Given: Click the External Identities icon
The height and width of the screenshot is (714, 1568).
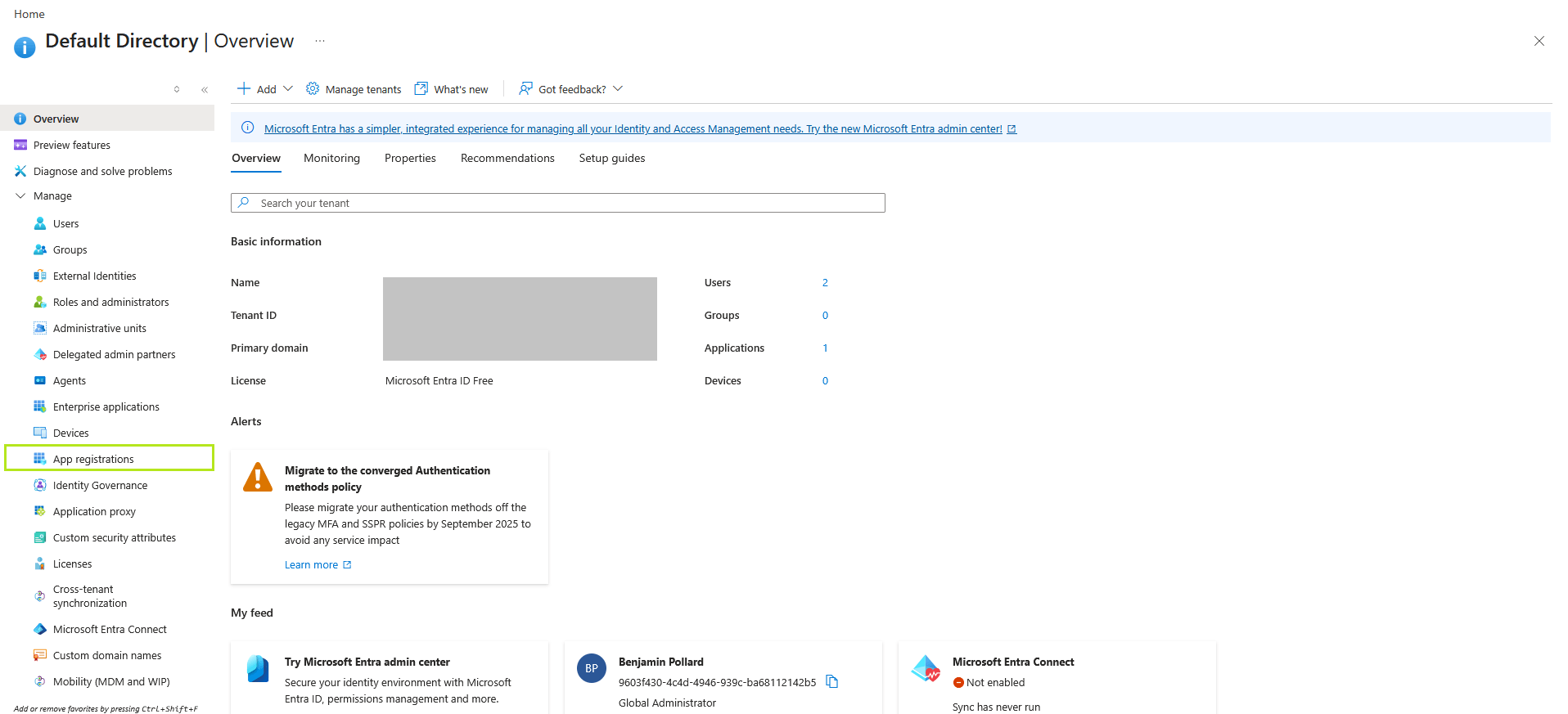Looking at the screenshot, I should (40, 276).
